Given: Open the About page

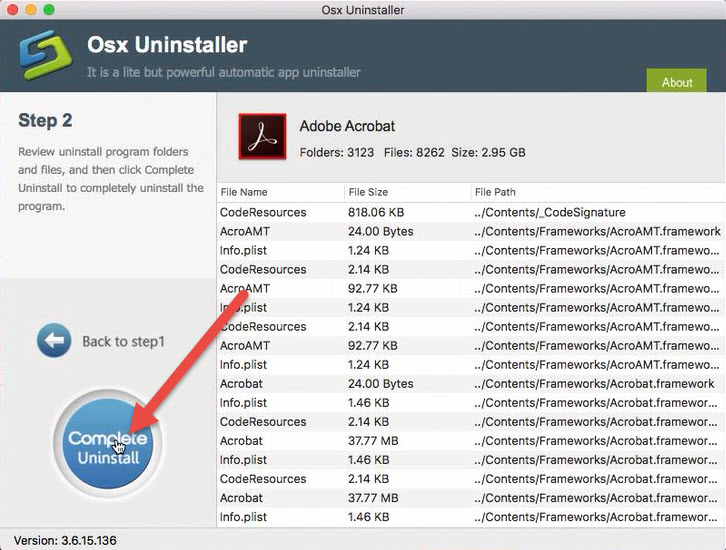Looking at the screenshot, I should click(x=676, y=81).
